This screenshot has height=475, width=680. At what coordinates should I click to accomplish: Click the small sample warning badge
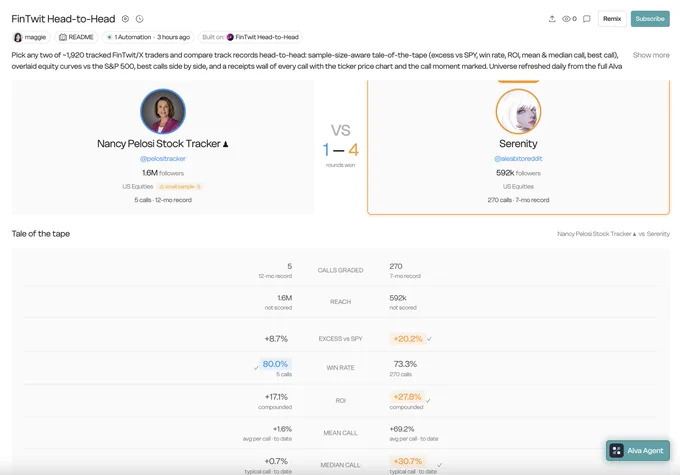(180, 187)
